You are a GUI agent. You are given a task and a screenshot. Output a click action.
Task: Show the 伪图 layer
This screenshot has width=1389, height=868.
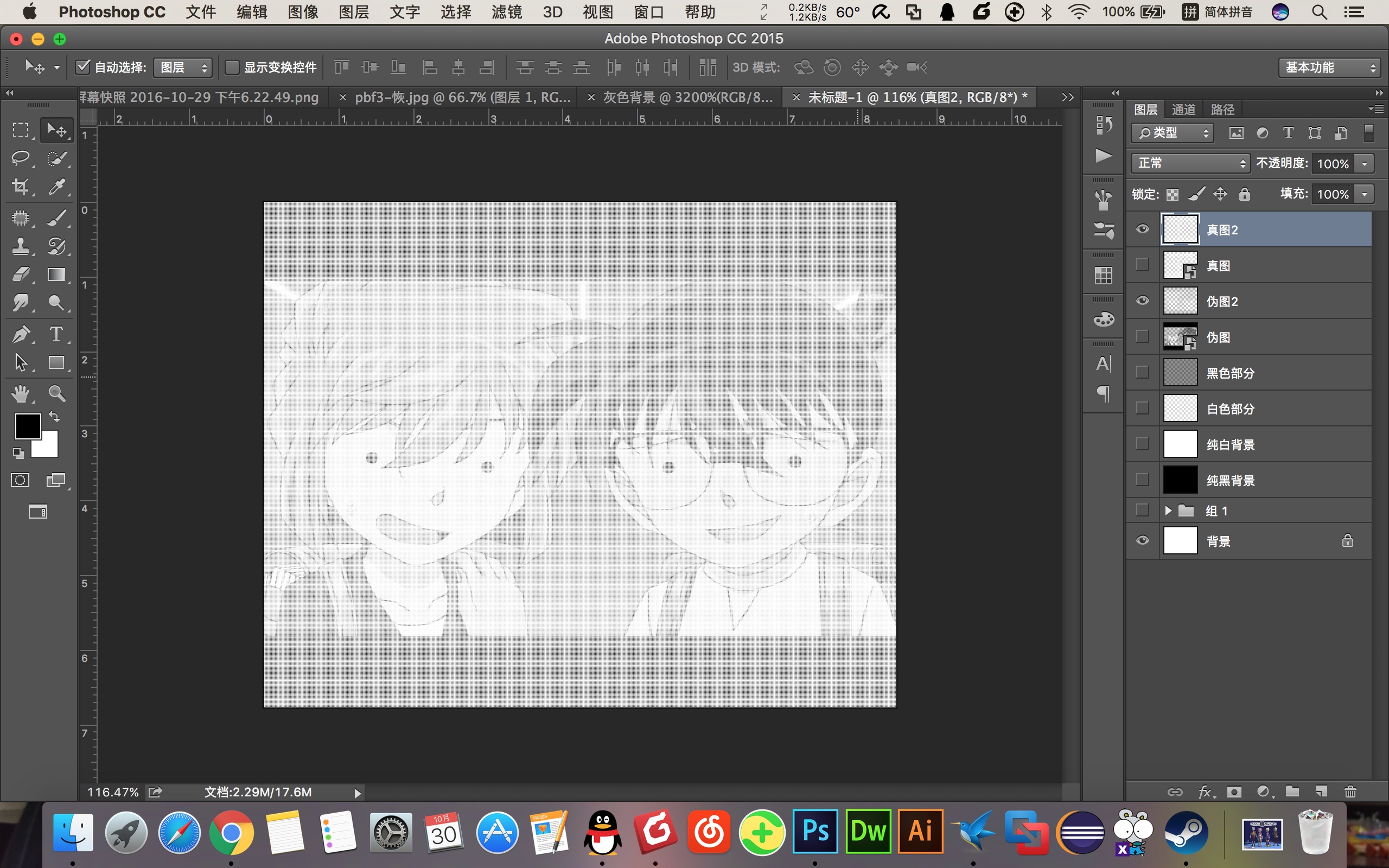(1142, 336)
